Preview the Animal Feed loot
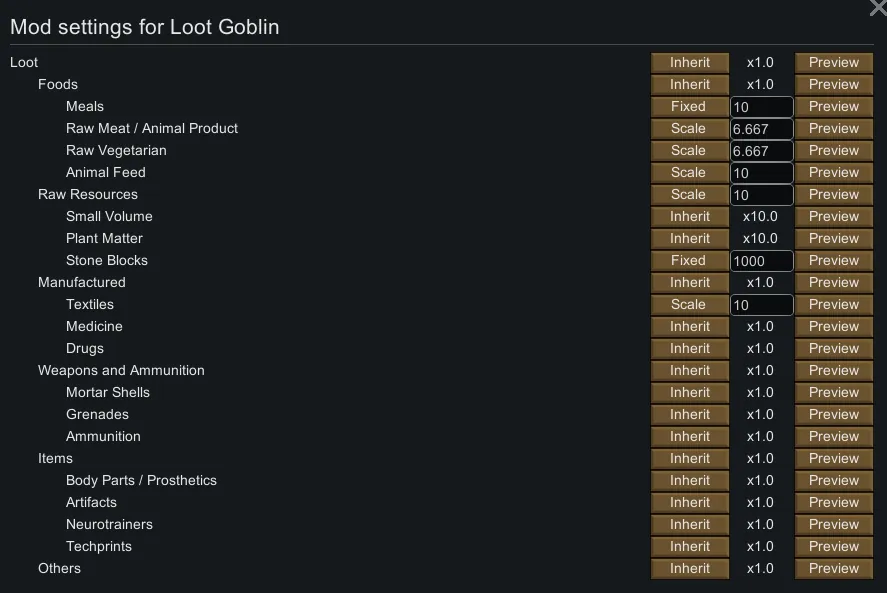This screenshot has width=887, height=593. tap(834, 172)
